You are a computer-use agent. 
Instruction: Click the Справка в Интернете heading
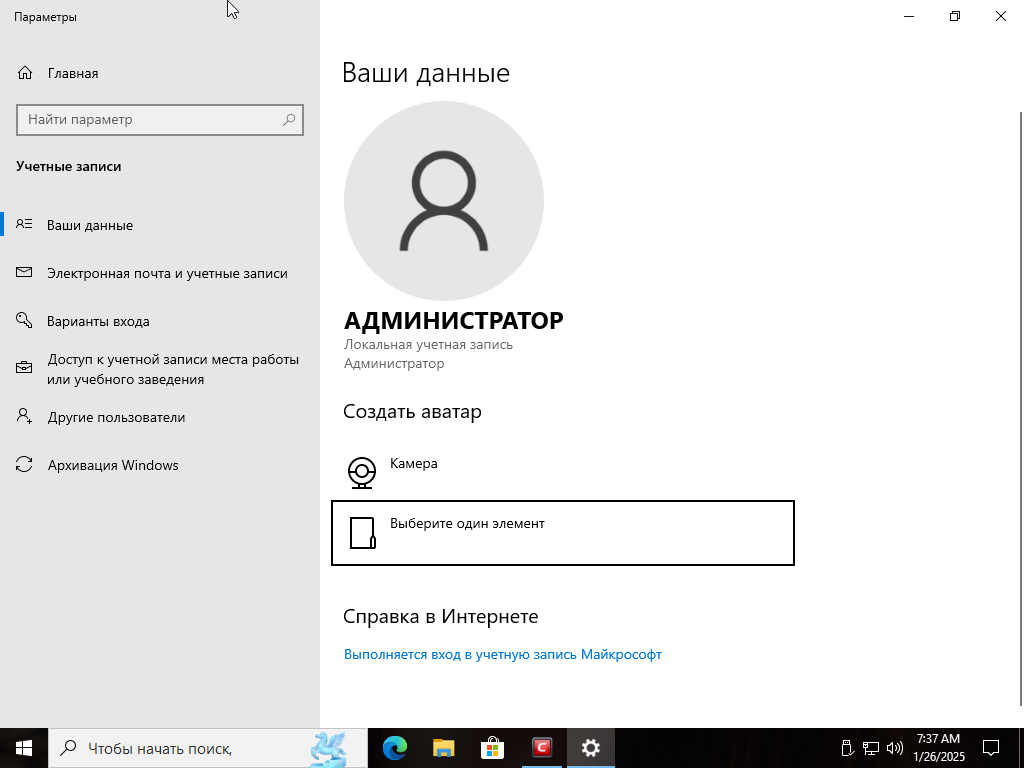(x=441, y=616)
